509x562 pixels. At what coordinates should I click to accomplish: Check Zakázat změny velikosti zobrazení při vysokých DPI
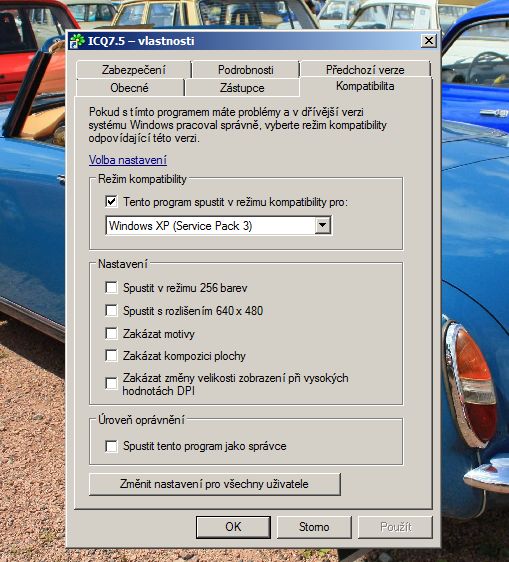(111, 383)
